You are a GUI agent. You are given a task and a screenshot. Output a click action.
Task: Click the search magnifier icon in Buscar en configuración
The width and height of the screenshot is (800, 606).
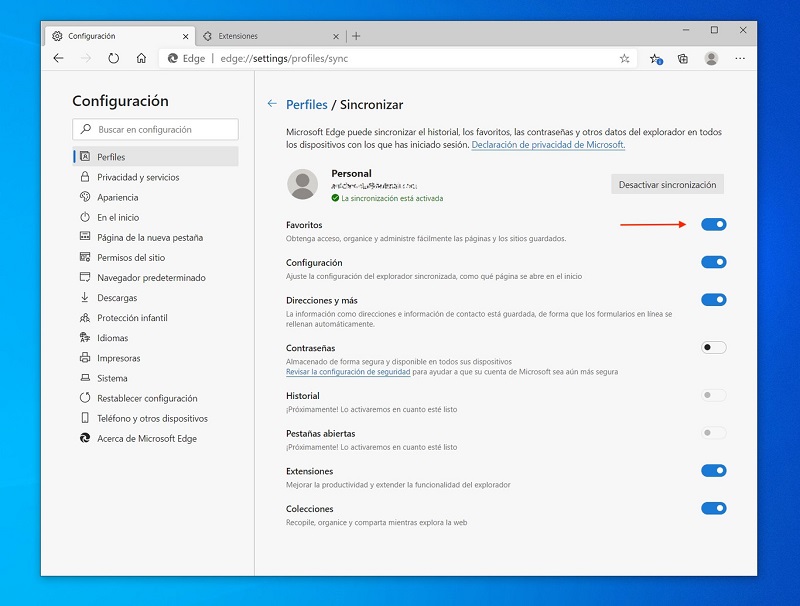(x=86, y=129)
